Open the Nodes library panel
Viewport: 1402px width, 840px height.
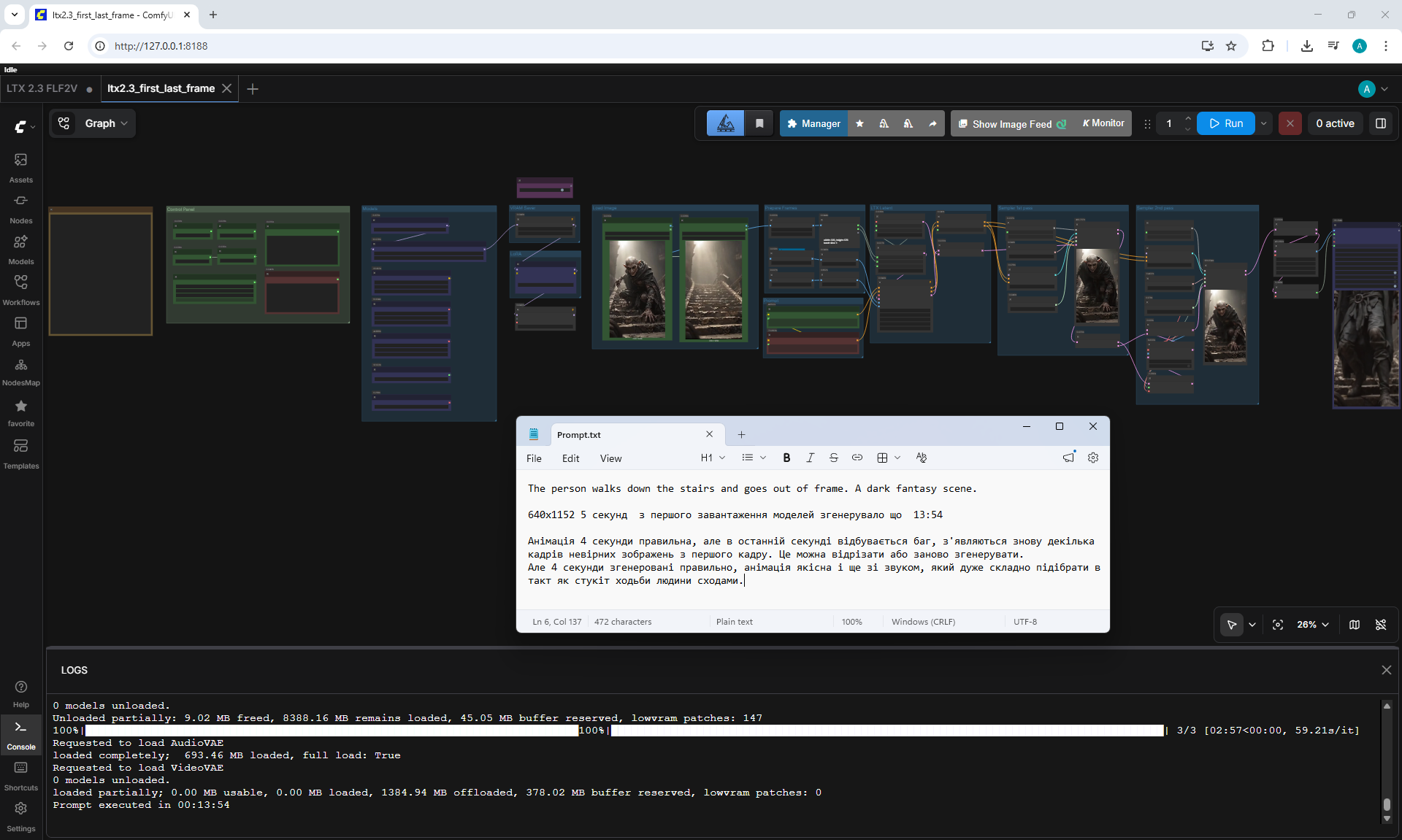pyautogui.click(x=20, y=208)
